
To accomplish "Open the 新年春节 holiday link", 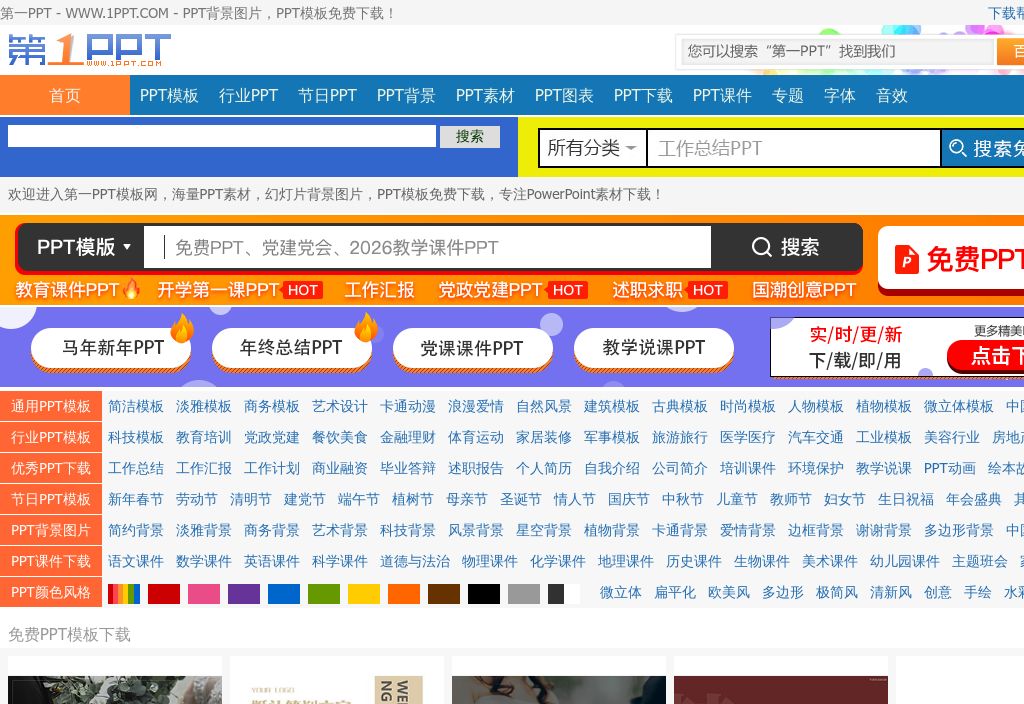I will (x=135, y=499).
